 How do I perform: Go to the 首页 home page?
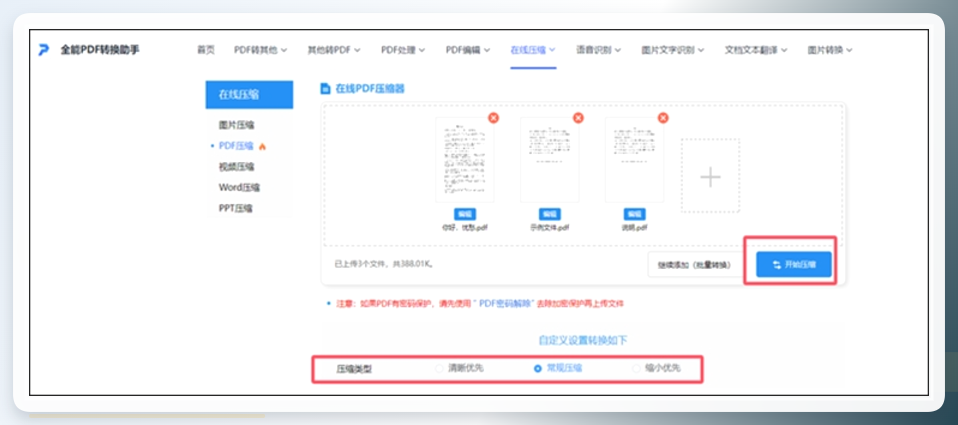point(206,50)
